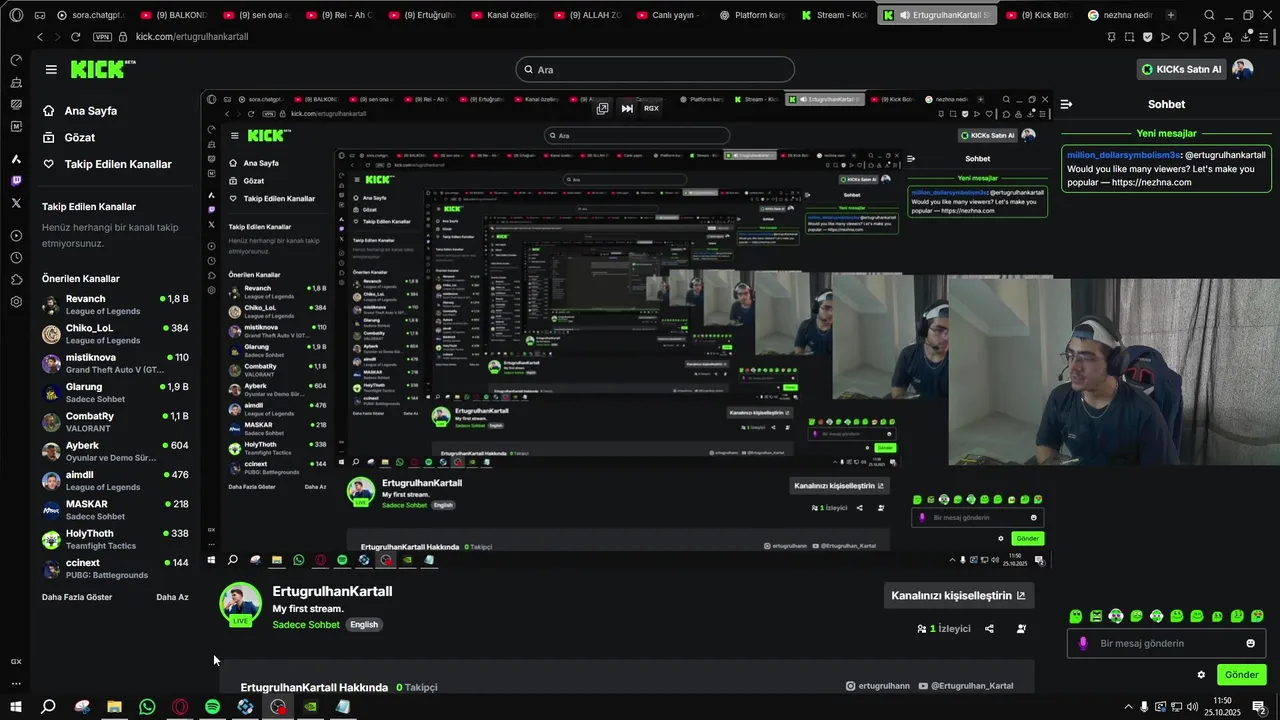Click the user icon right of share

click(x=1021, y=629)
